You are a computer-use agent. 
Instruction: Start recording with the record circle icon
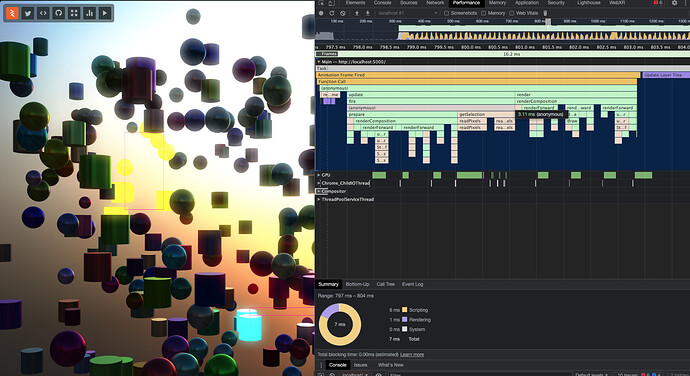[321, 13]
